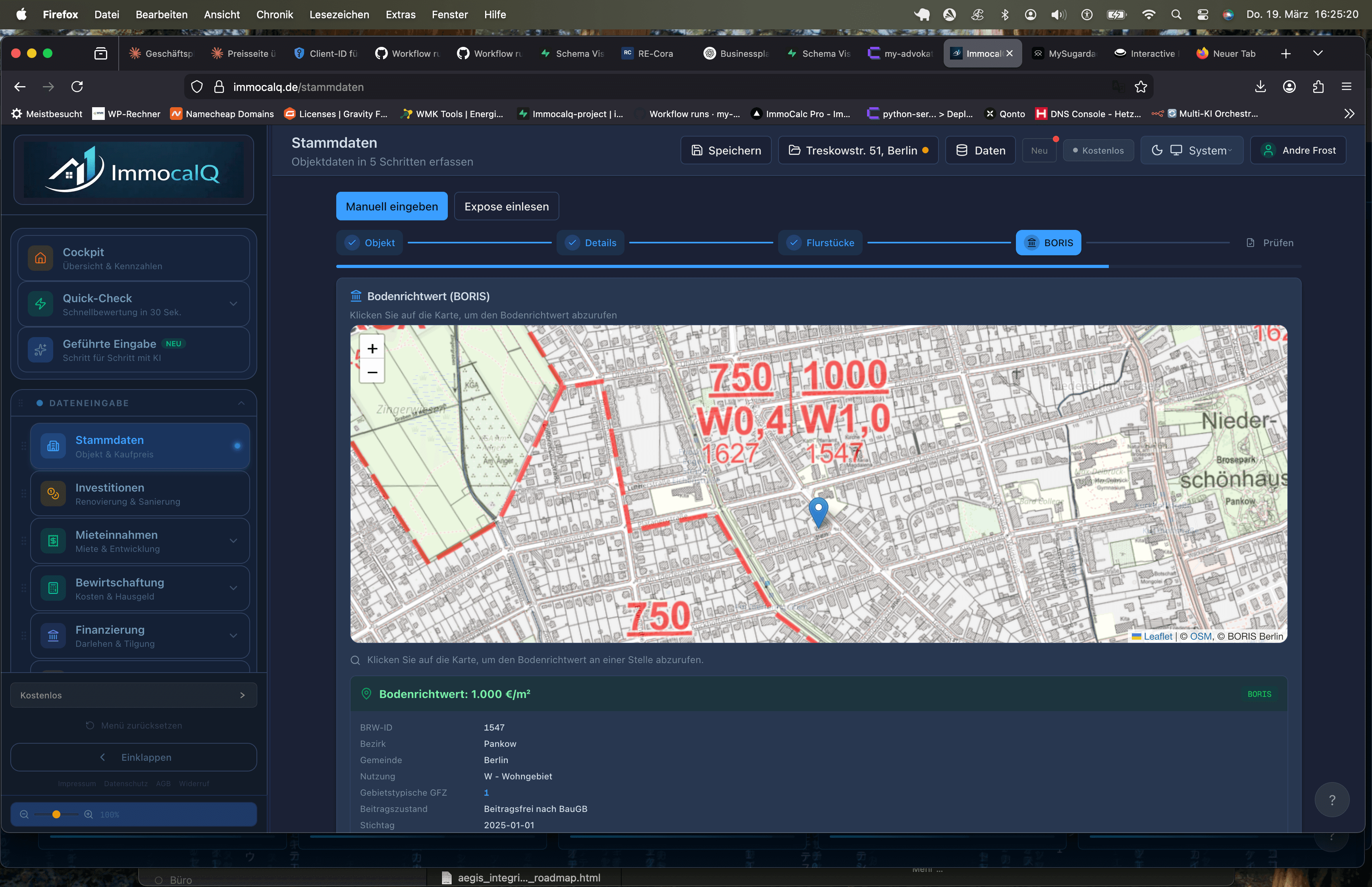List all tabs dropdown arrow
Screen dimensions: 1372x887
point(1317,54)
